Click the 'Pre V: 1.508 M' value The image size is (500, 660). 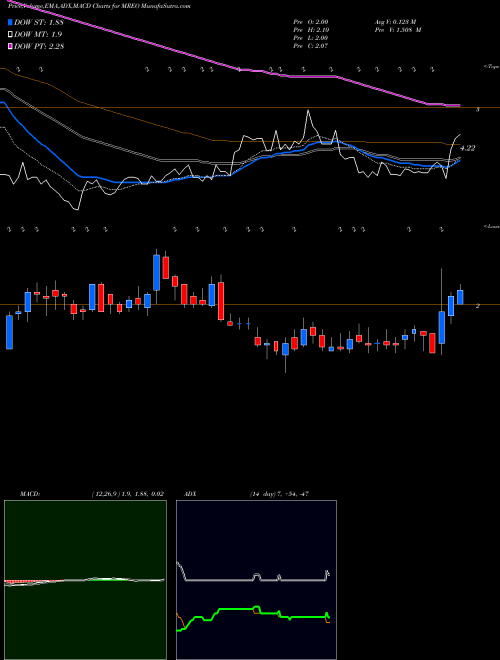(x=397, y=30)
